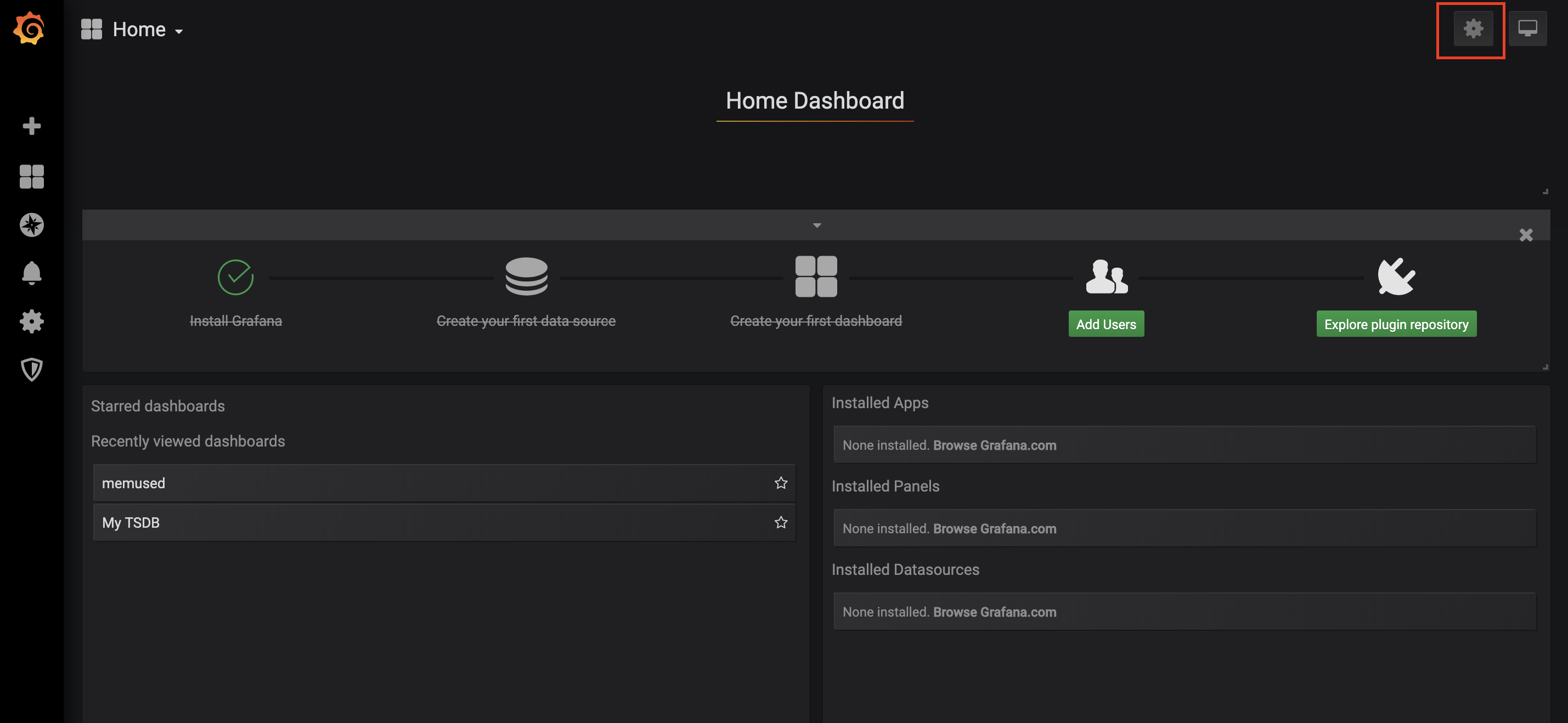Expand the recently viewed dashboards section
Screen dimensions: 1568x723
(188, 441)
